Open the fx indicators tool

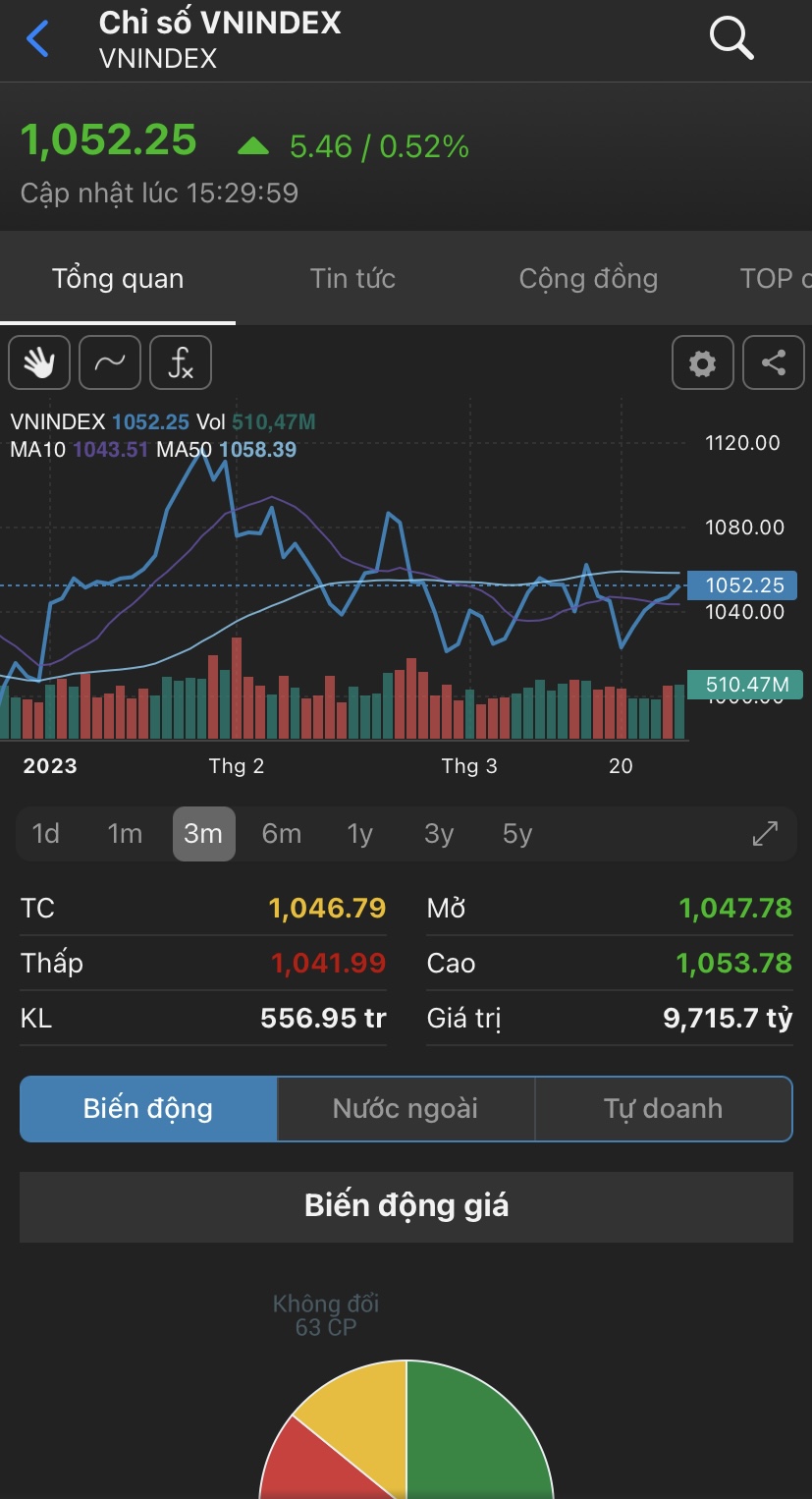point(181,363)
